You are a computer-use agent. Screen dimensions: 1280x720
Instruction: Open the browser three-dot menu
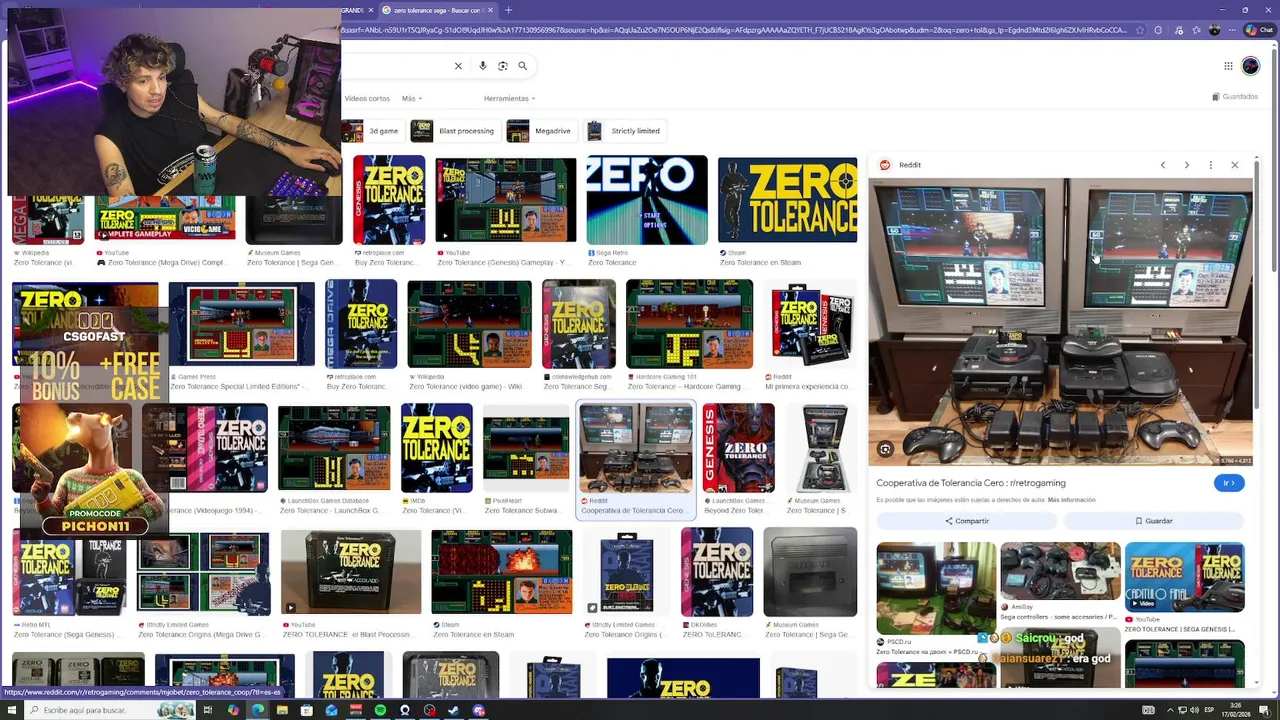1231,30
